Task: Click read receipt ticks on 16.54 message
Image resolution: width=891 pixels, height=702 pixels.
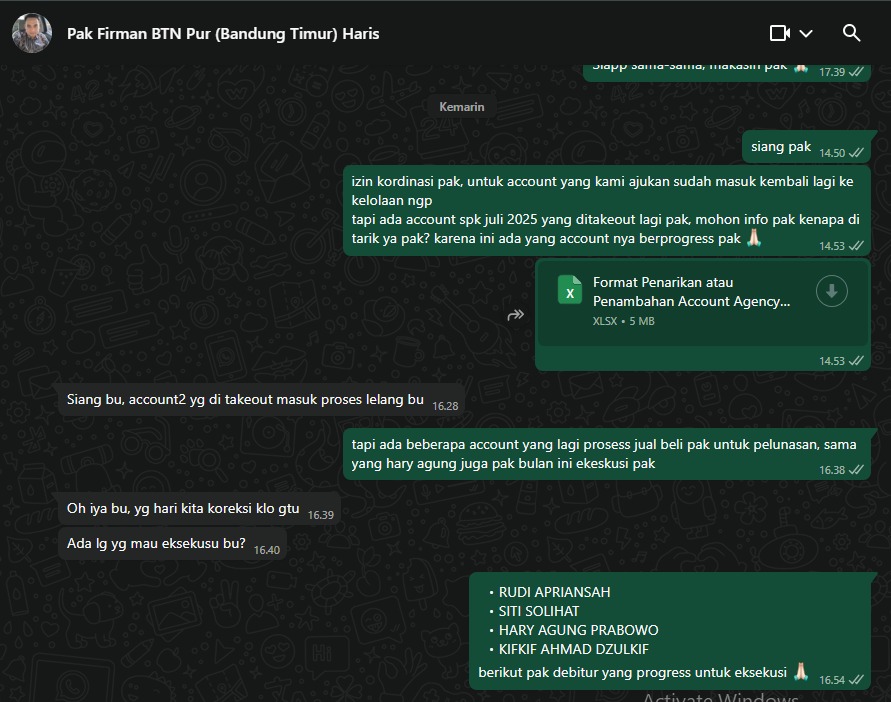Action: pyautogui.click(x=856, y=680)
